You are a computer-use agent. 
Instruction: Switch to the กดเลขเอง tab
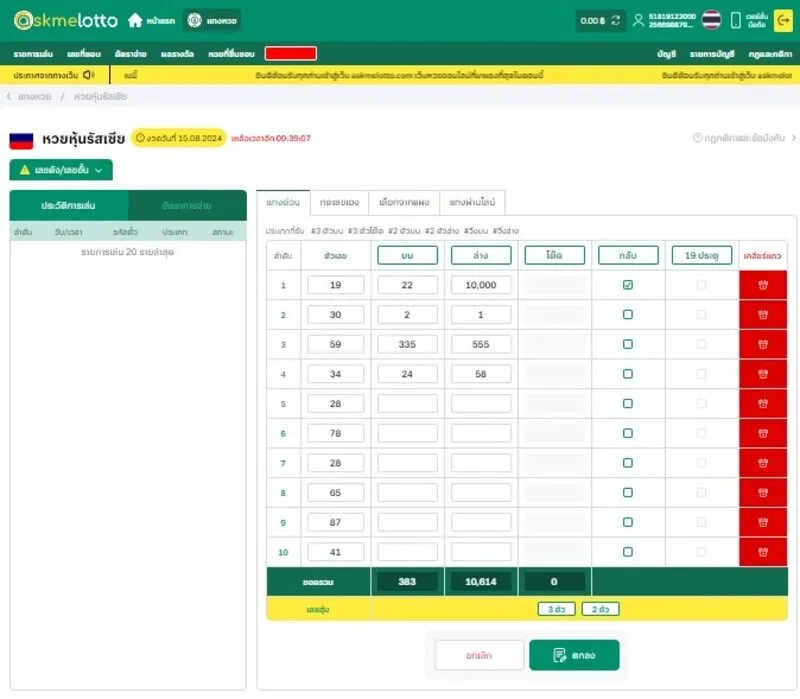[338, 202]
